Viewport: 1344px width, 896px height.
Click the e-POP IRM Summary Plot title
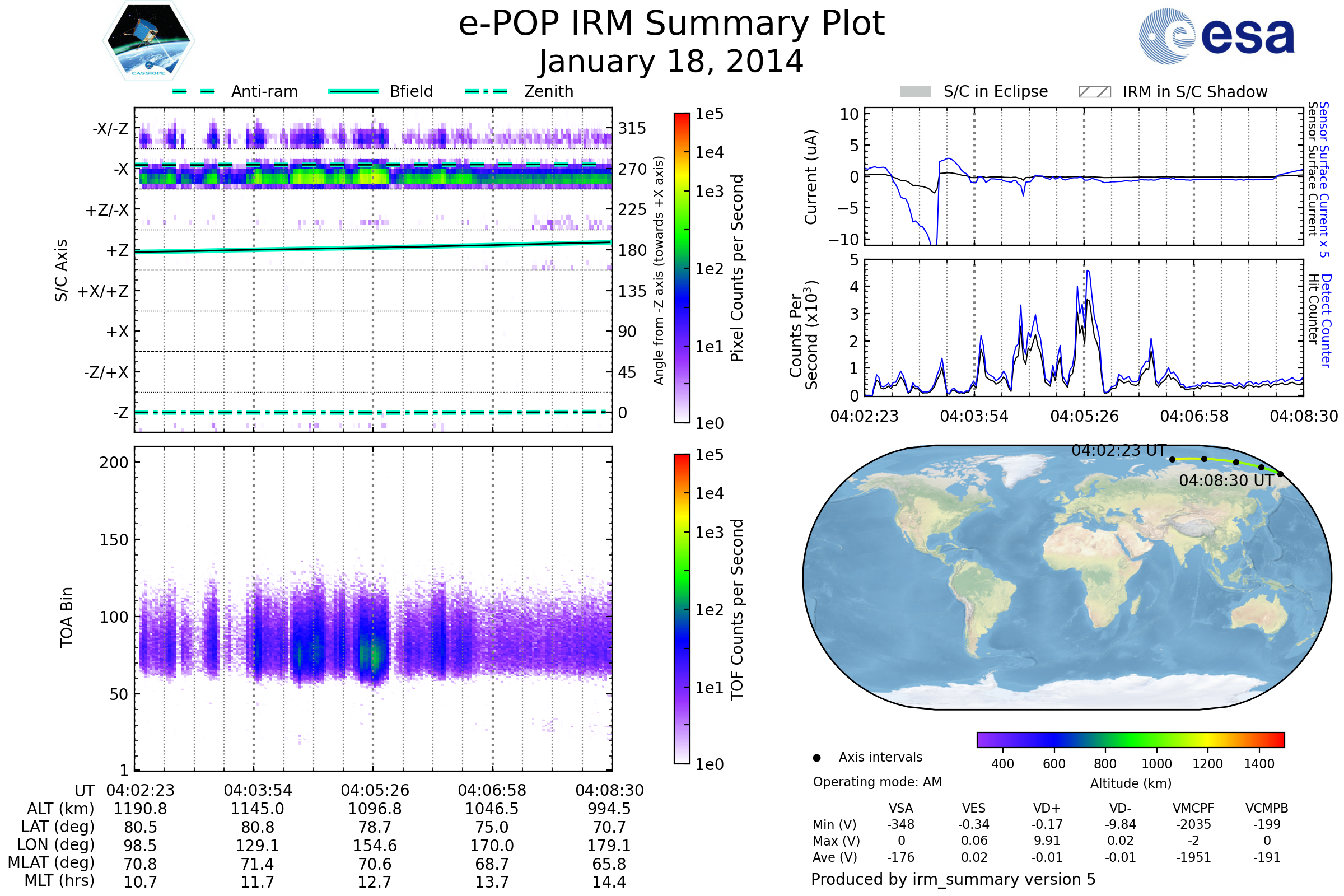tap(671, 24)
